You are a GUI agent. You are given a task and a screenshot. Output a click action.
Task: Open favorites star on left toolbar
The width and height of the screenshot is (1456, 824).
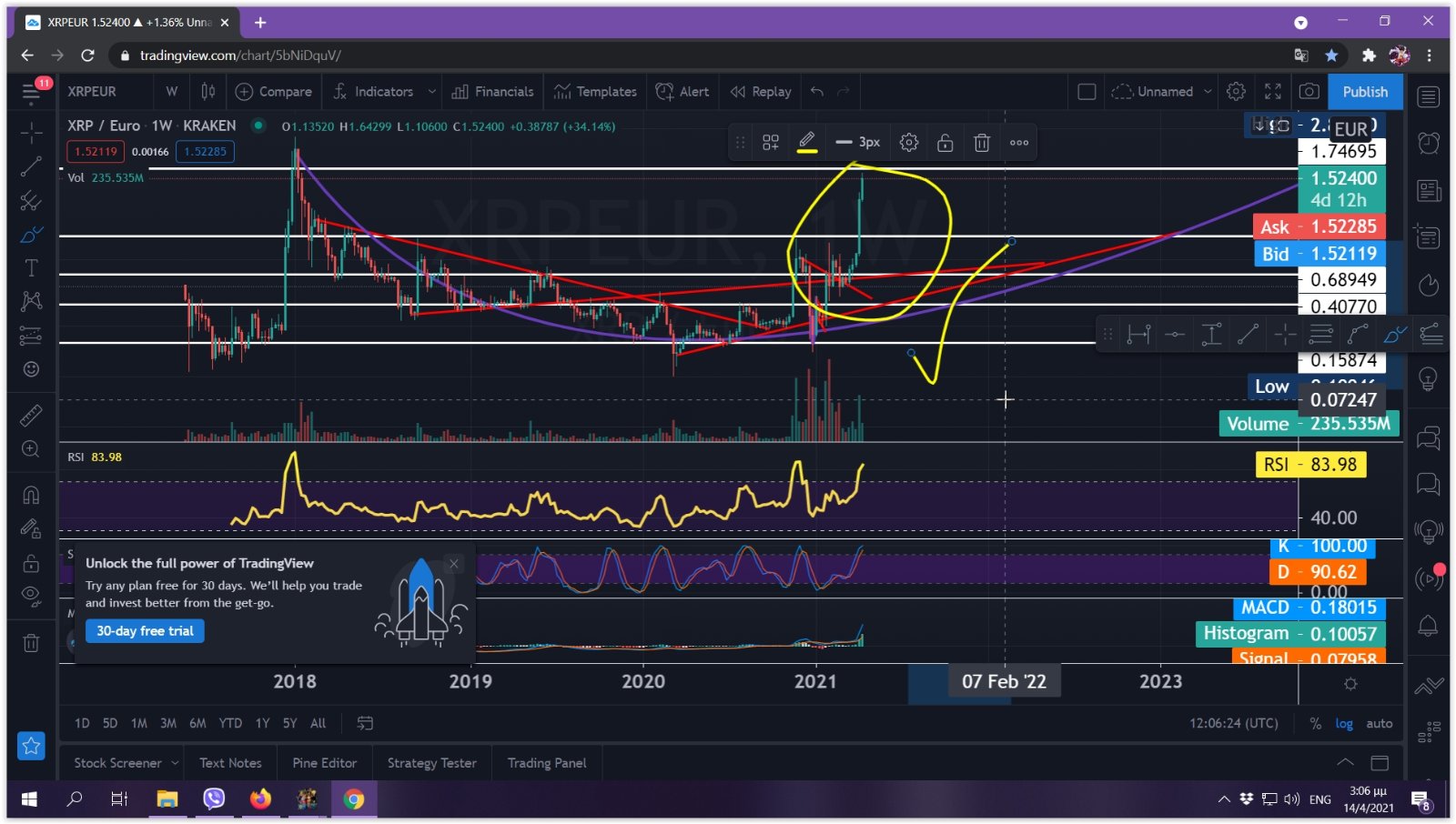pos(31,746)
